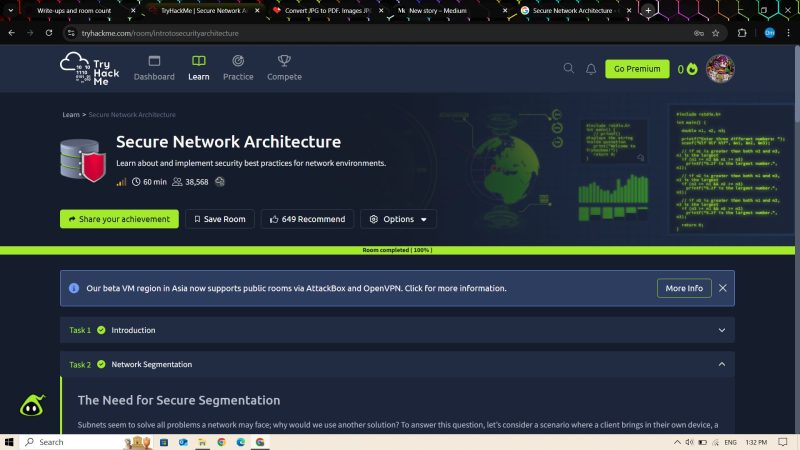
Task: Go back in browser history
Action: point(11,33)
